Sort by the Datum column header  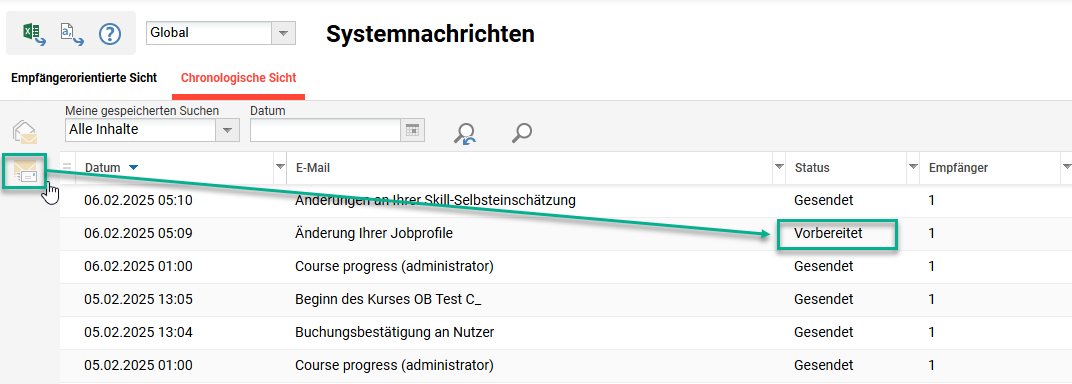pyautogui.click(x=103, y=167)
